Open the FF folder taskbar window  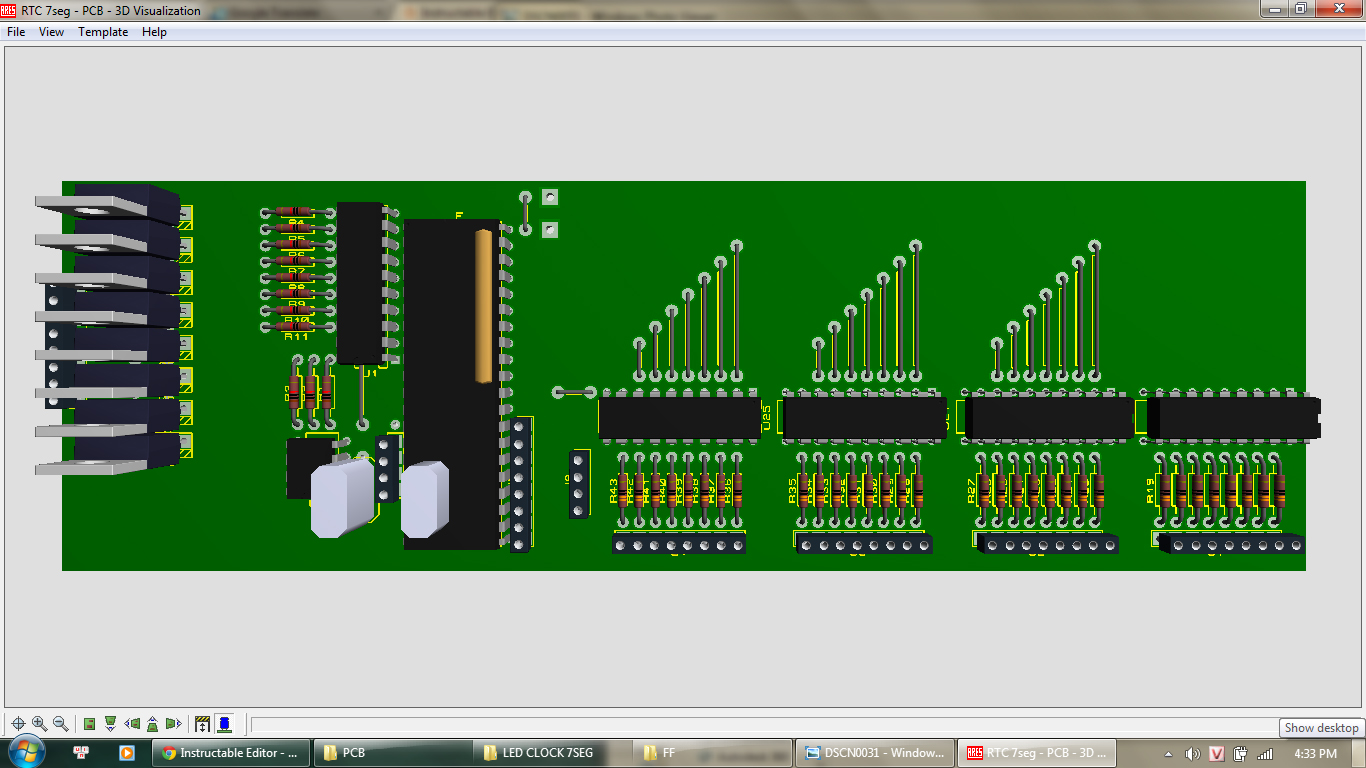pyautogui.click(x=712, y=752)
